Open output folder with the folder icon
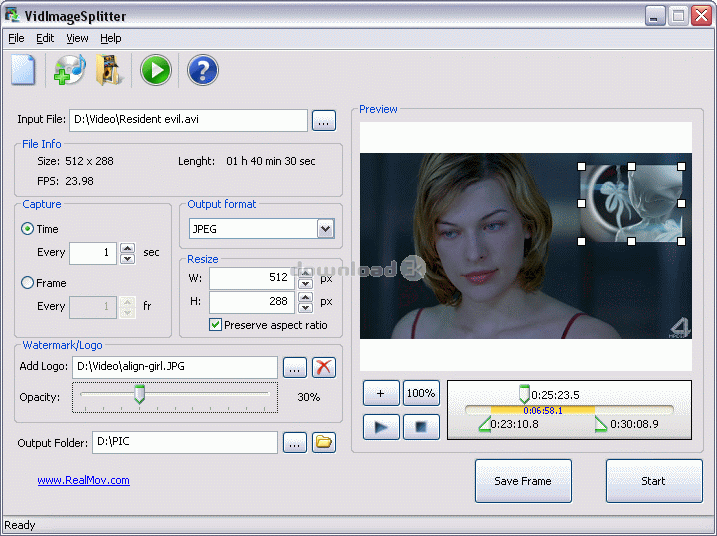 pos(323,442)
